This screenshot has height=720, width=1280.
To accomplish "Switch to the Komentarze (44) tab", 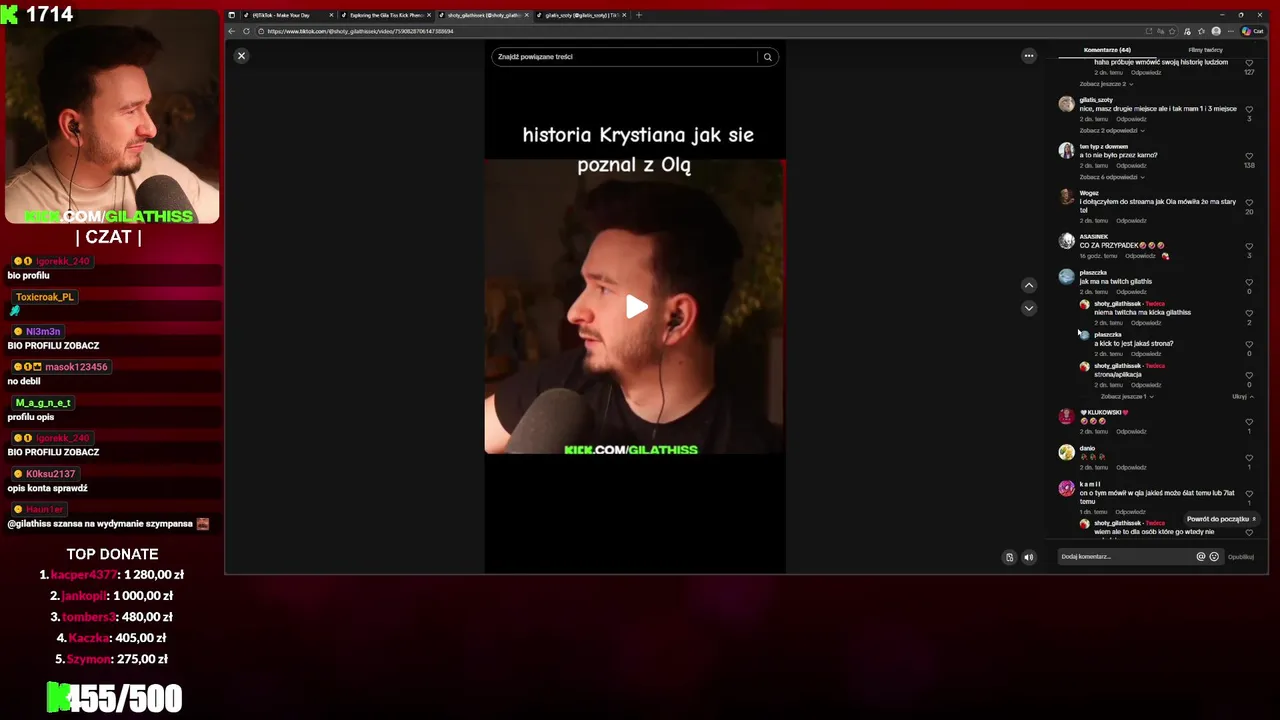I will (x=1107, y=50).
